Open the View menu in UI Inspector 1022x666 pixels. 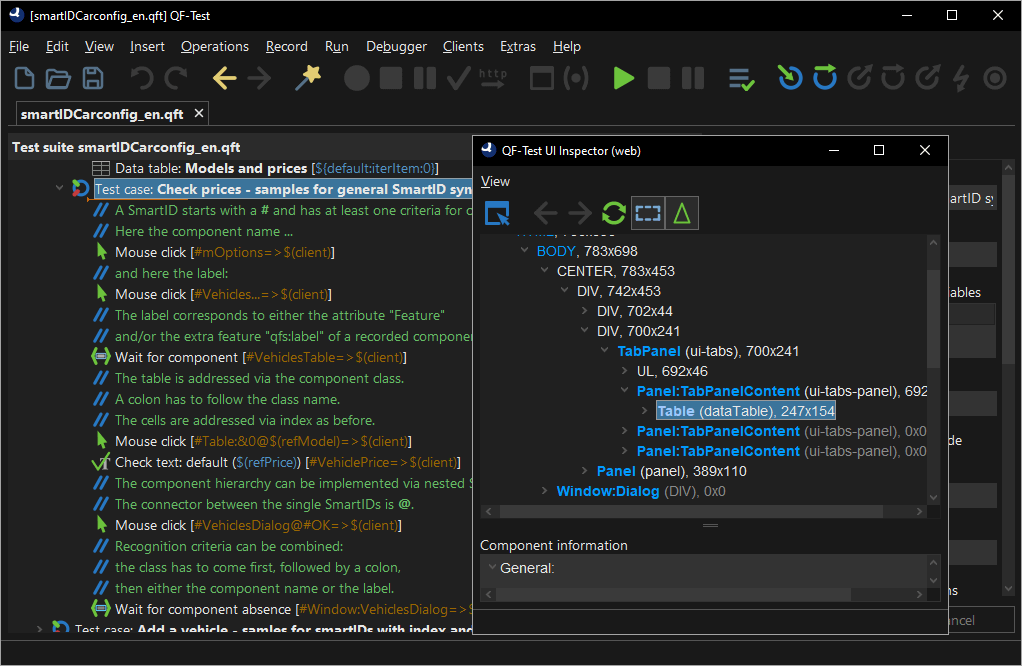[495, 181]
